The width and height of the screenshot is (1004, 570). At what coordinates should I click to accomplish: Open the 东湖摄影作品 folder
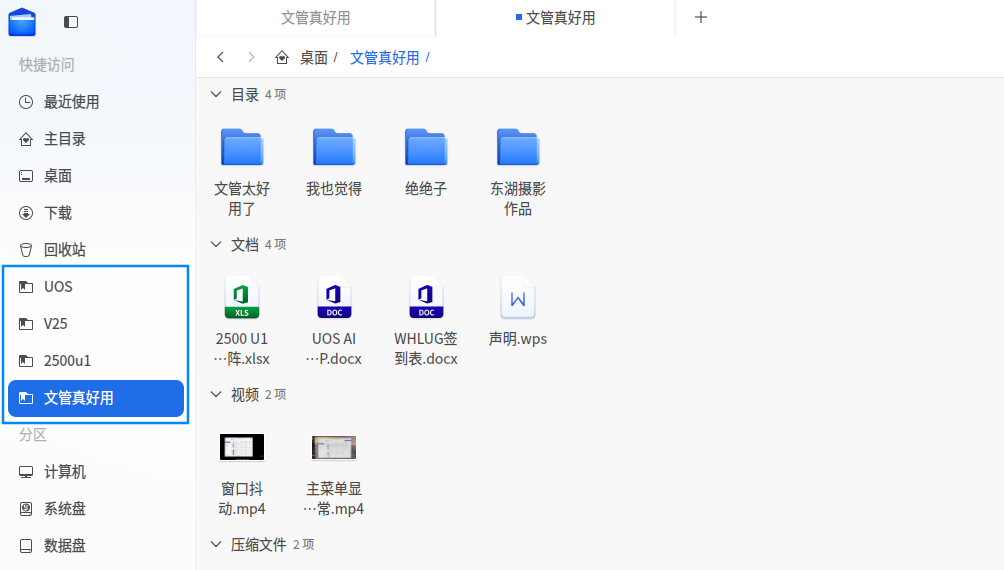518,148
